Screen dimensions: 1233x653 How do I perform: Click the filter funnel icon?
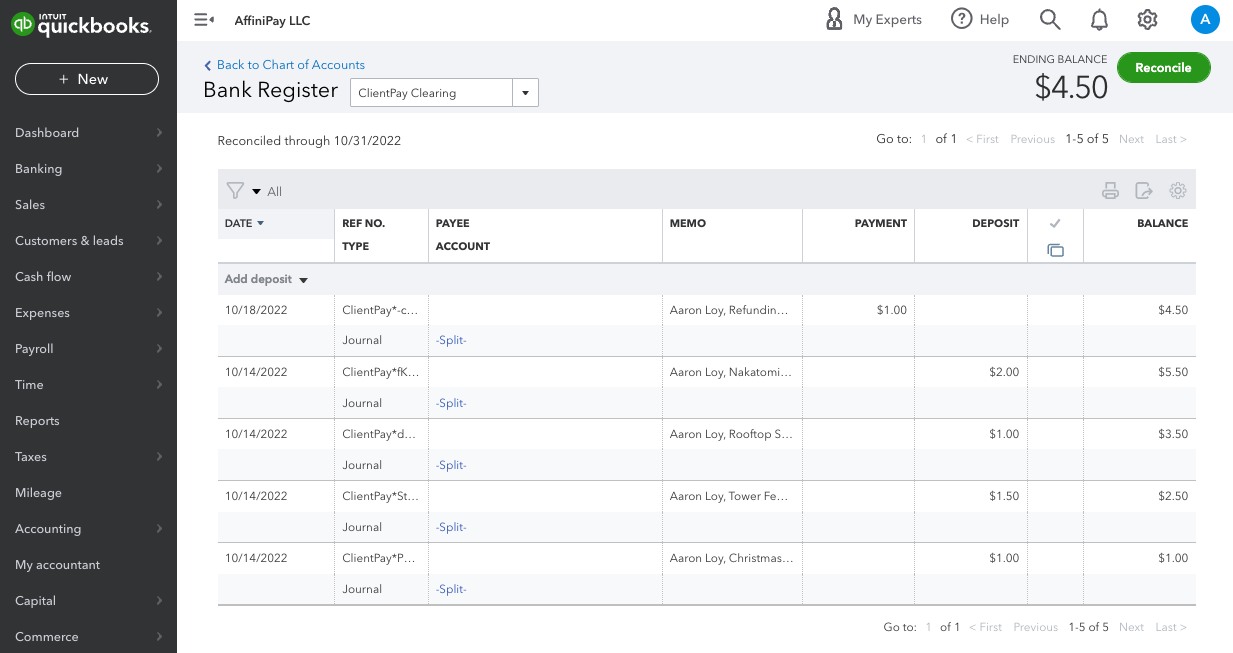(235, 191)
